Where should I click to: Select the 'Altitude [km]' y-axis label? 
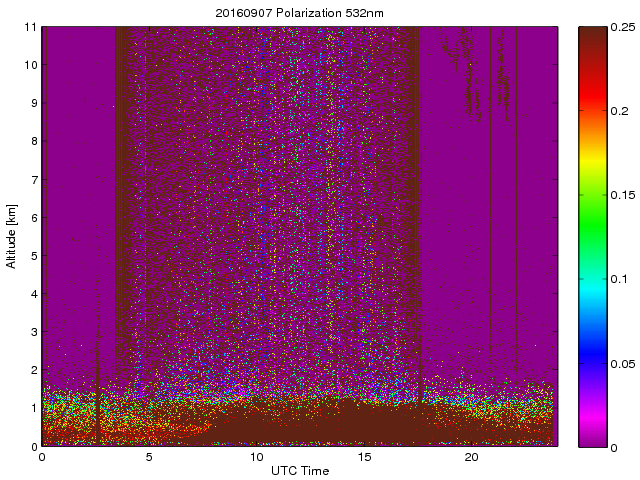coord(12,236)
